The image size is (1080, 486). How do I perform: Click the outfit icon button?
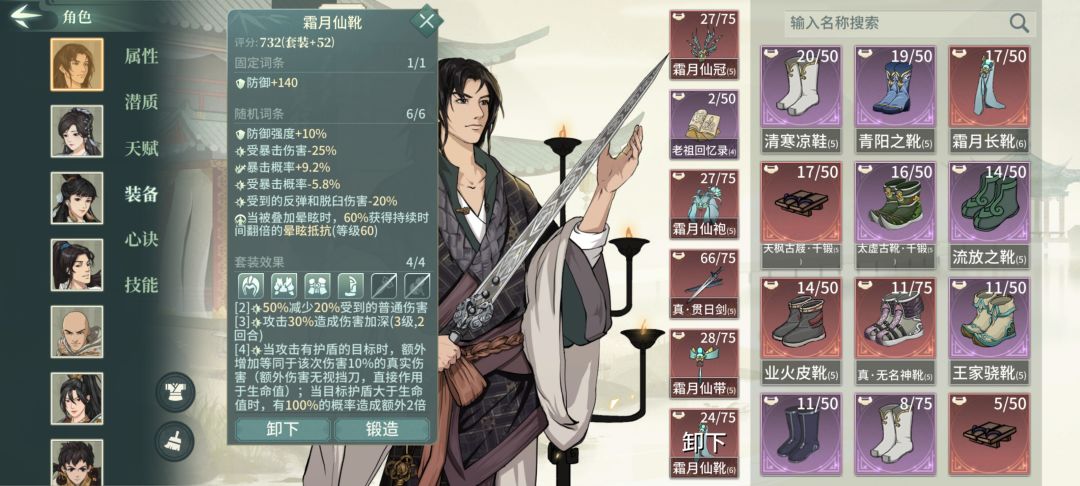[x=175, y=392]
